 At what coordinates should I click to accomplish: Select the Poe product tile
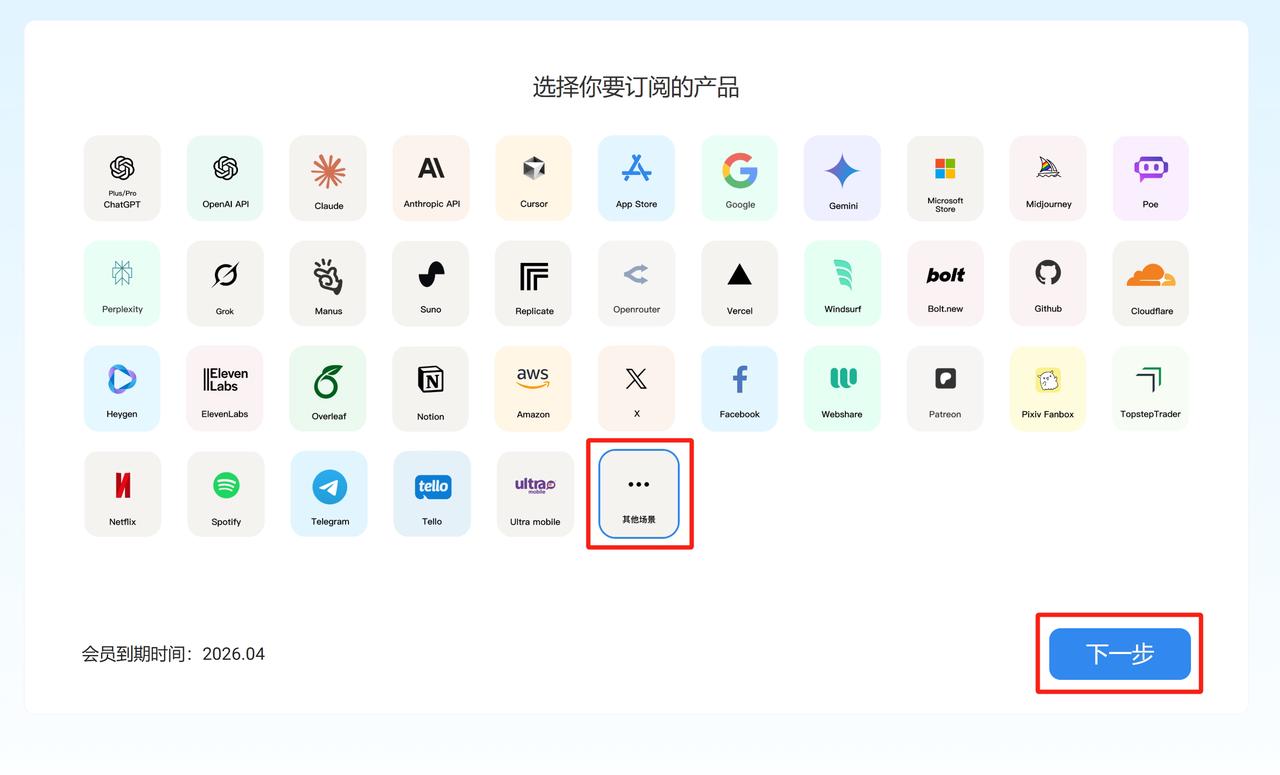point(1151,178)
